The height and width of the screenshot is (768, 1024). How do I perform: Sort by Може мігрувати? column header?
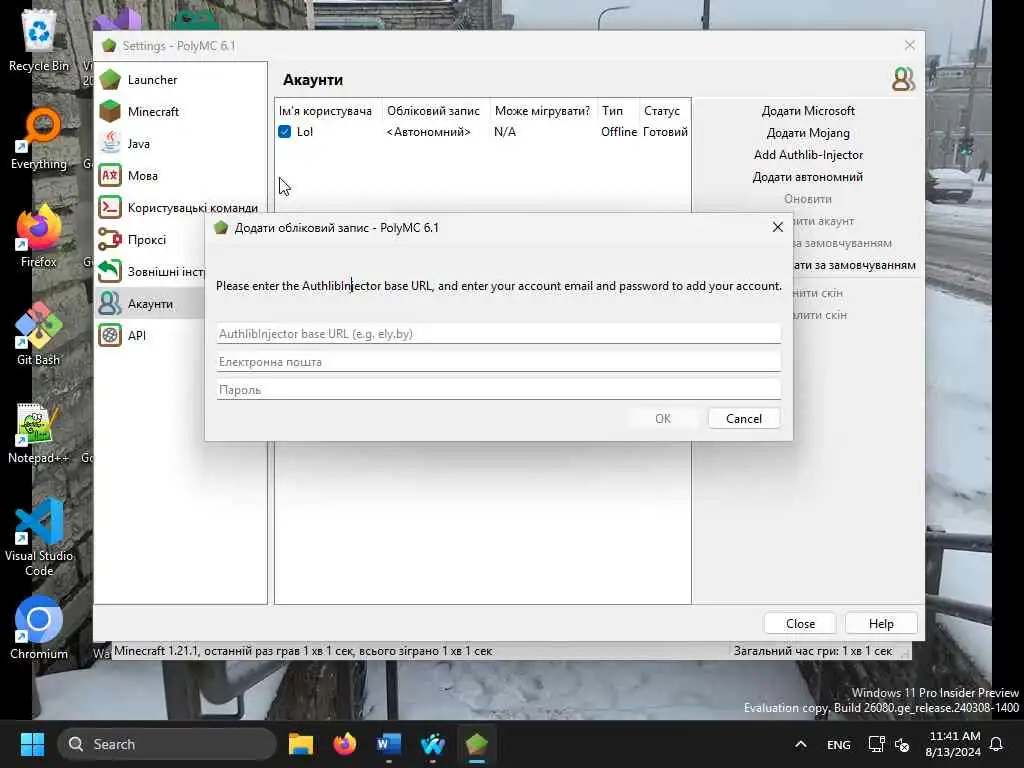pyautogui.click(x=543, y=111)
